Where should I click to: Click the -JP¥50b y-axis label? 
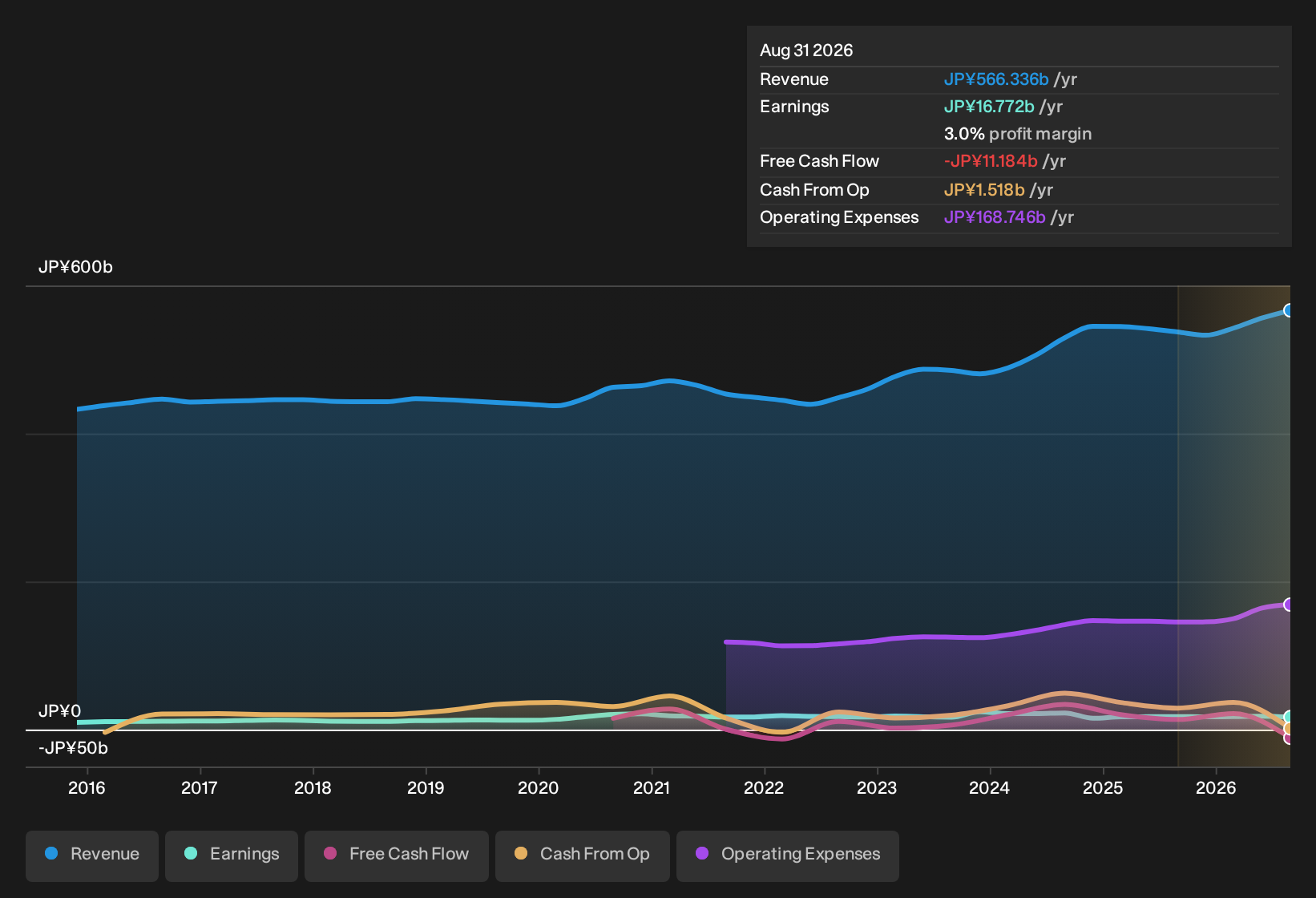point(73,748)
